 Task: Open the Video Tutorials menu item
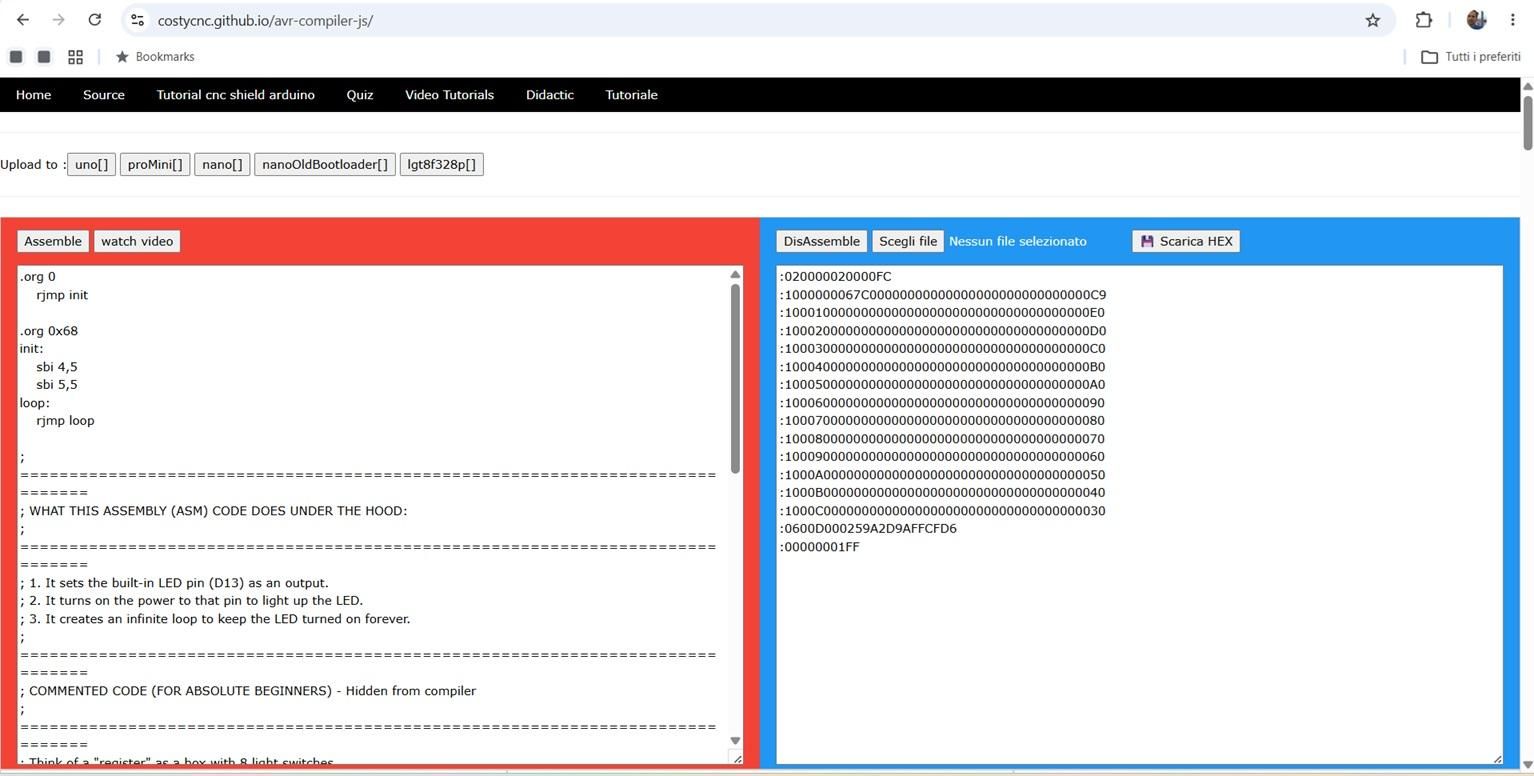pyautogui.click(x=449, y=95)
